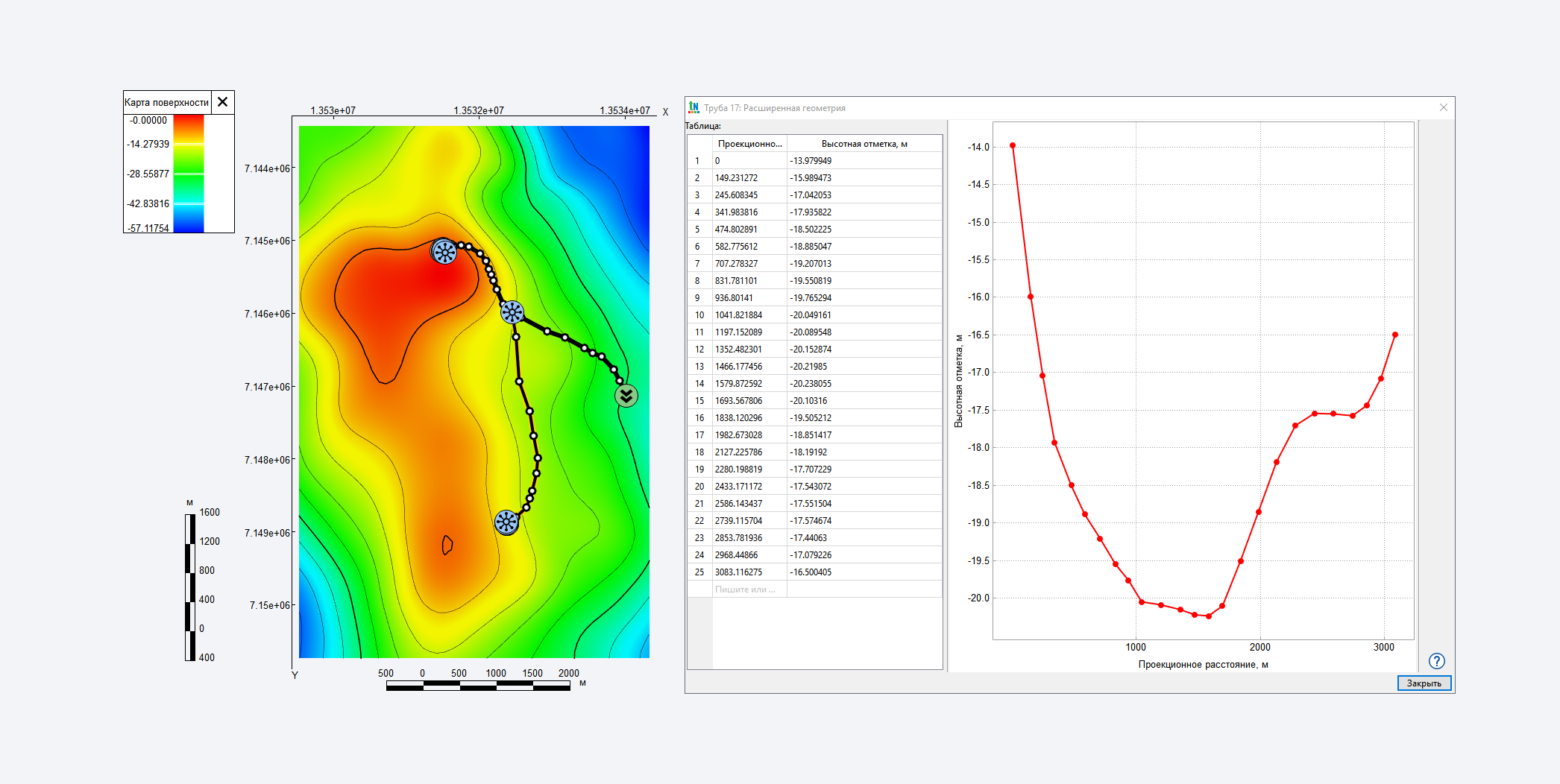
Task: Click X axis label 1.3532e+07 on map
Action: (479, 110)
